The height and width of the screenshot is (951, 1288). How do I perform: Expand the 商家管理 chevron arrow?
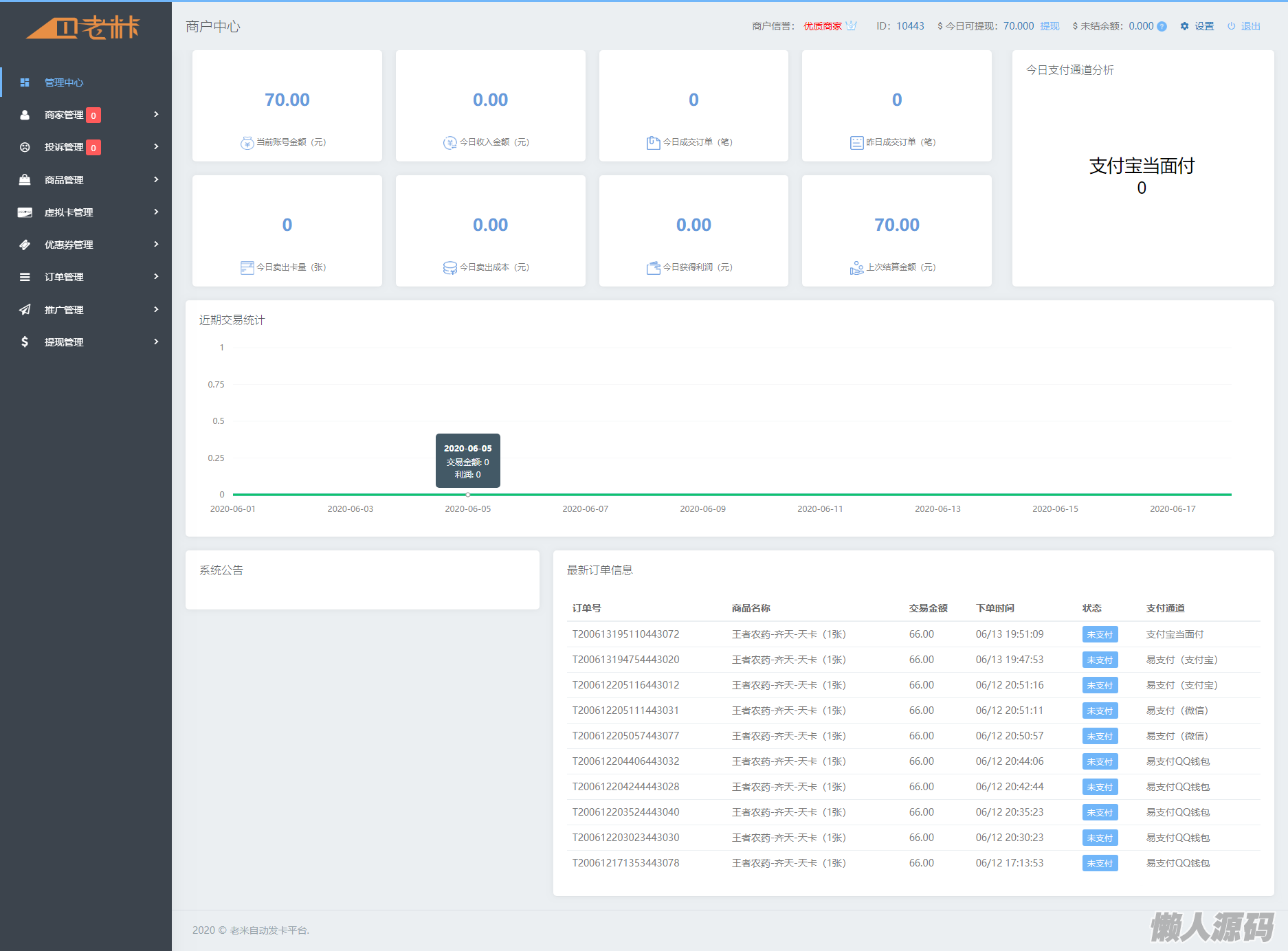(x=156, y=115)
